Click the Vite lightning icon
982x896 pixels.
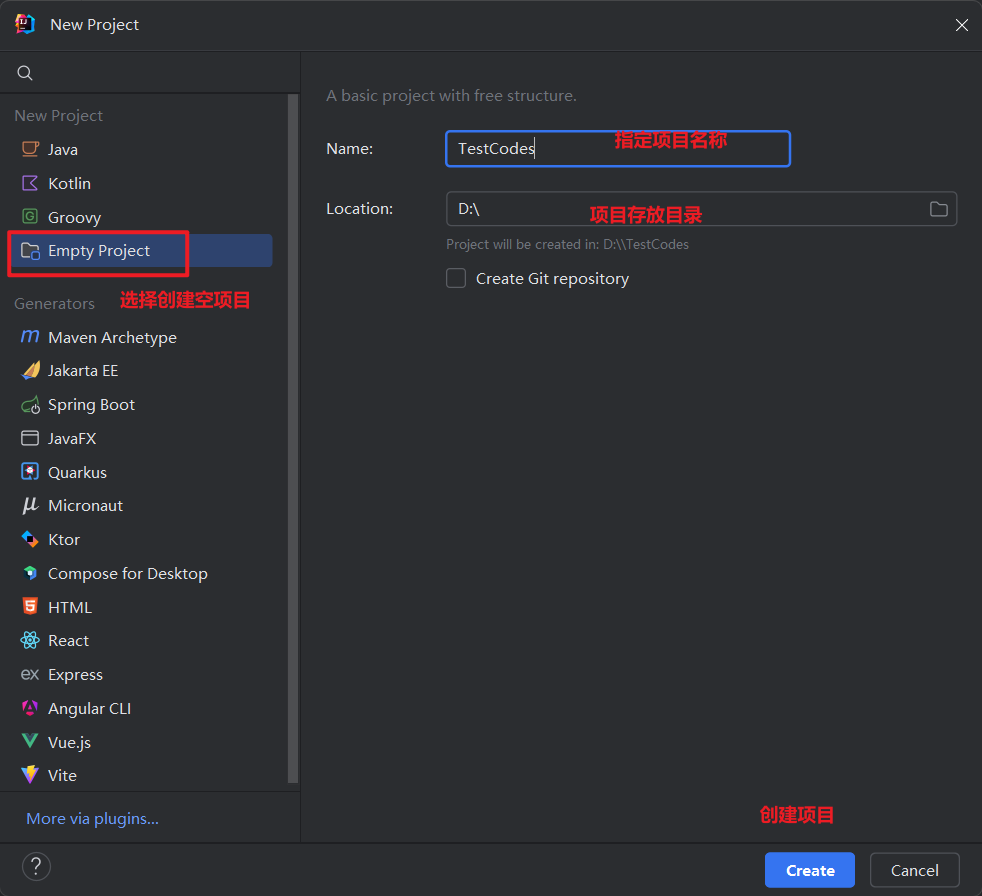30,775
